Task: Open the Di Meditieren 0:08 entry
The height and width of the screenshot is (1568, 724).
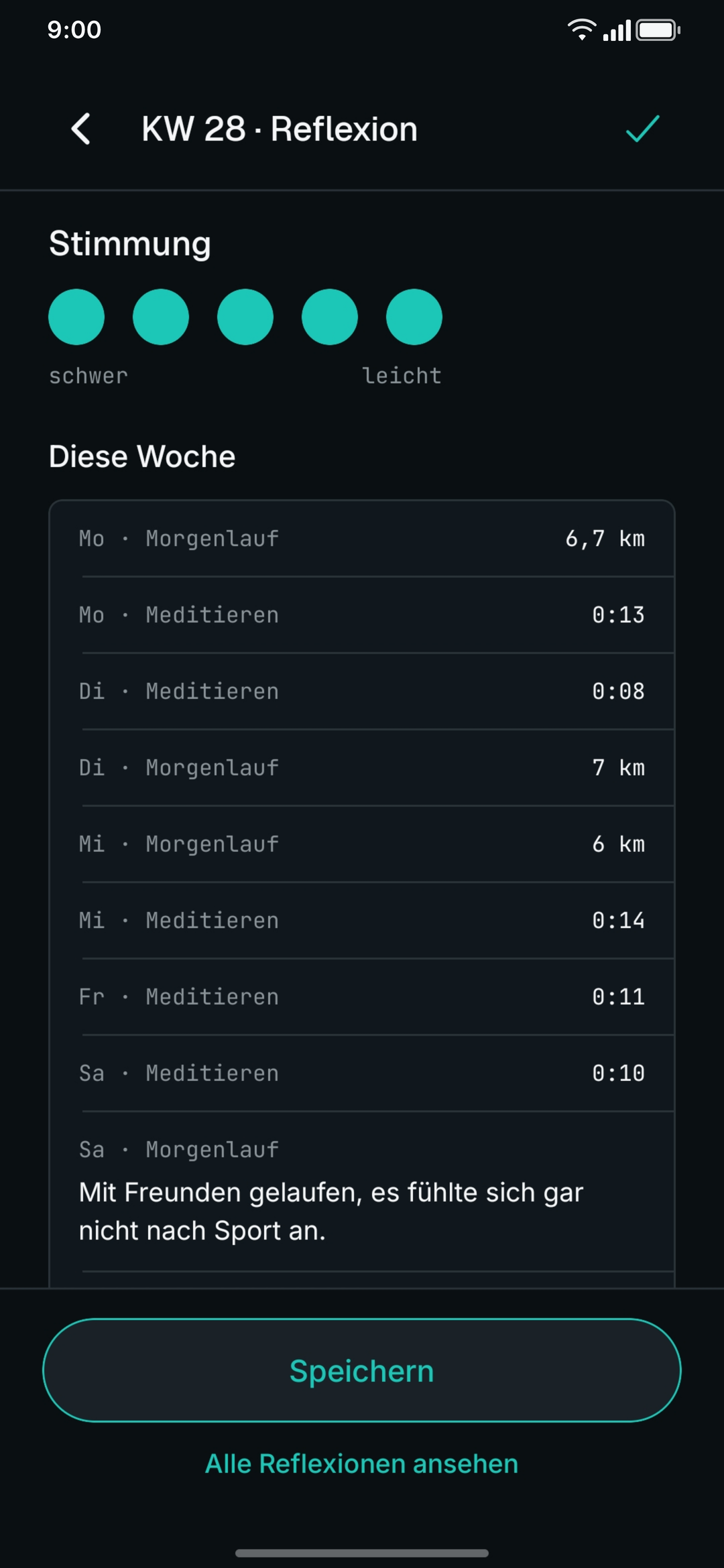Action: (362, 692)
